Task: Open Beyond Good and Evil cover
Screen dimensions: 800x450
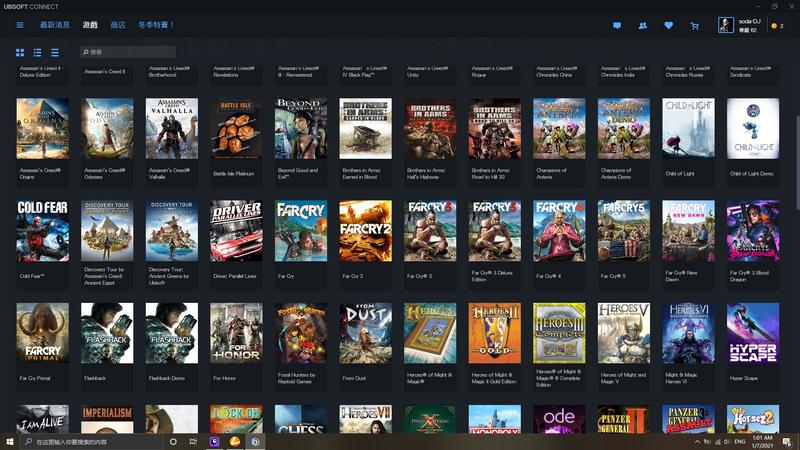Action: click(x=301, y=129)
